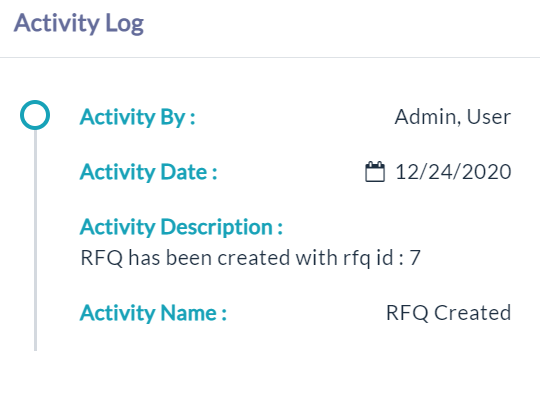
Task: Click the Activity Log heading
Action: click(79, 23)
